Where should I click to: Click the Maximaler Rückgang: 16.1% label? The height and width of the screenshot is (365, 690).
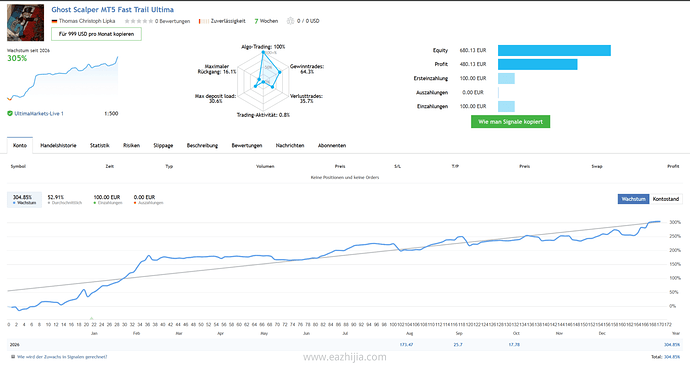point(217,69)
